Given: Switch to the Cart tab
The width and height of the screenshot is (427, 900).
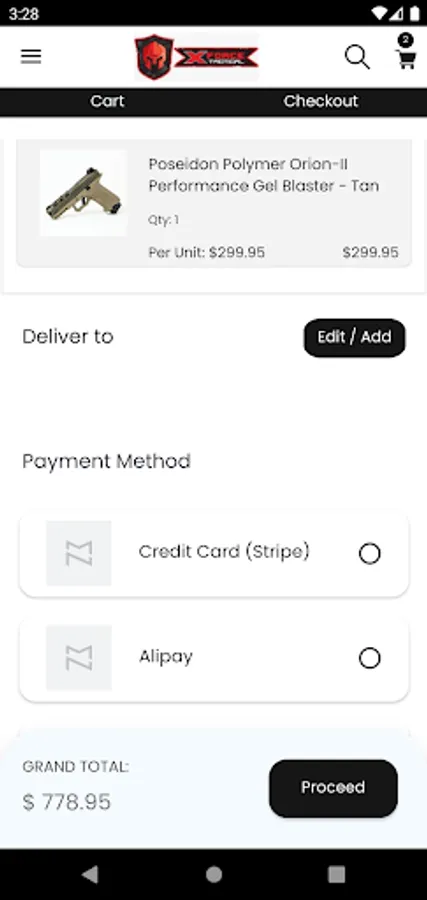Looking at the screenshot, I should point(107,102).
